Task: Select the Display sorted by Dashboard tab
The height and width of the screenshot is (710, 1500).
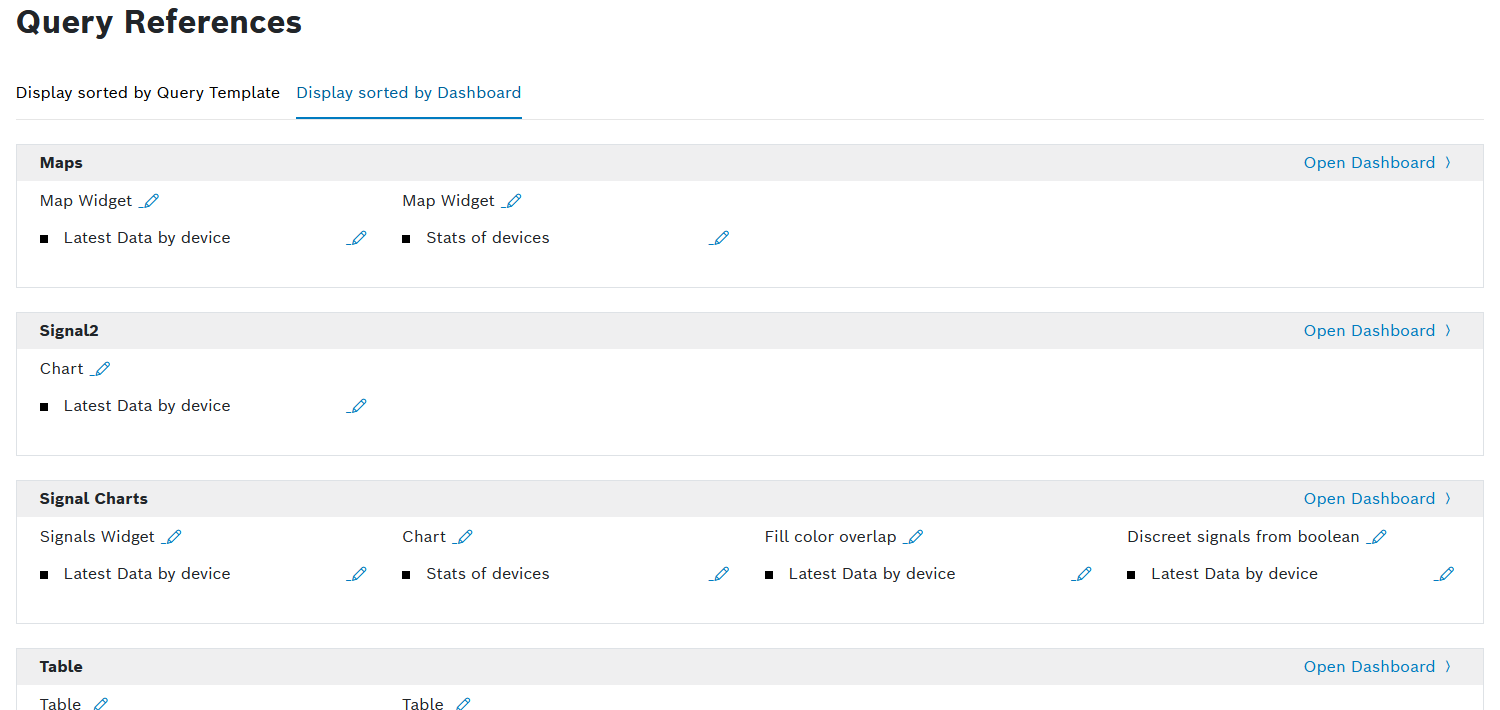Action: click(408, 93)
